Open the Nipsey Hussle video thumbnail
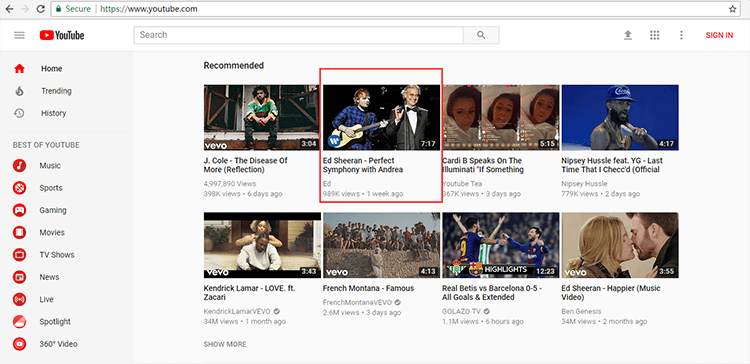 tap(620, 118)
